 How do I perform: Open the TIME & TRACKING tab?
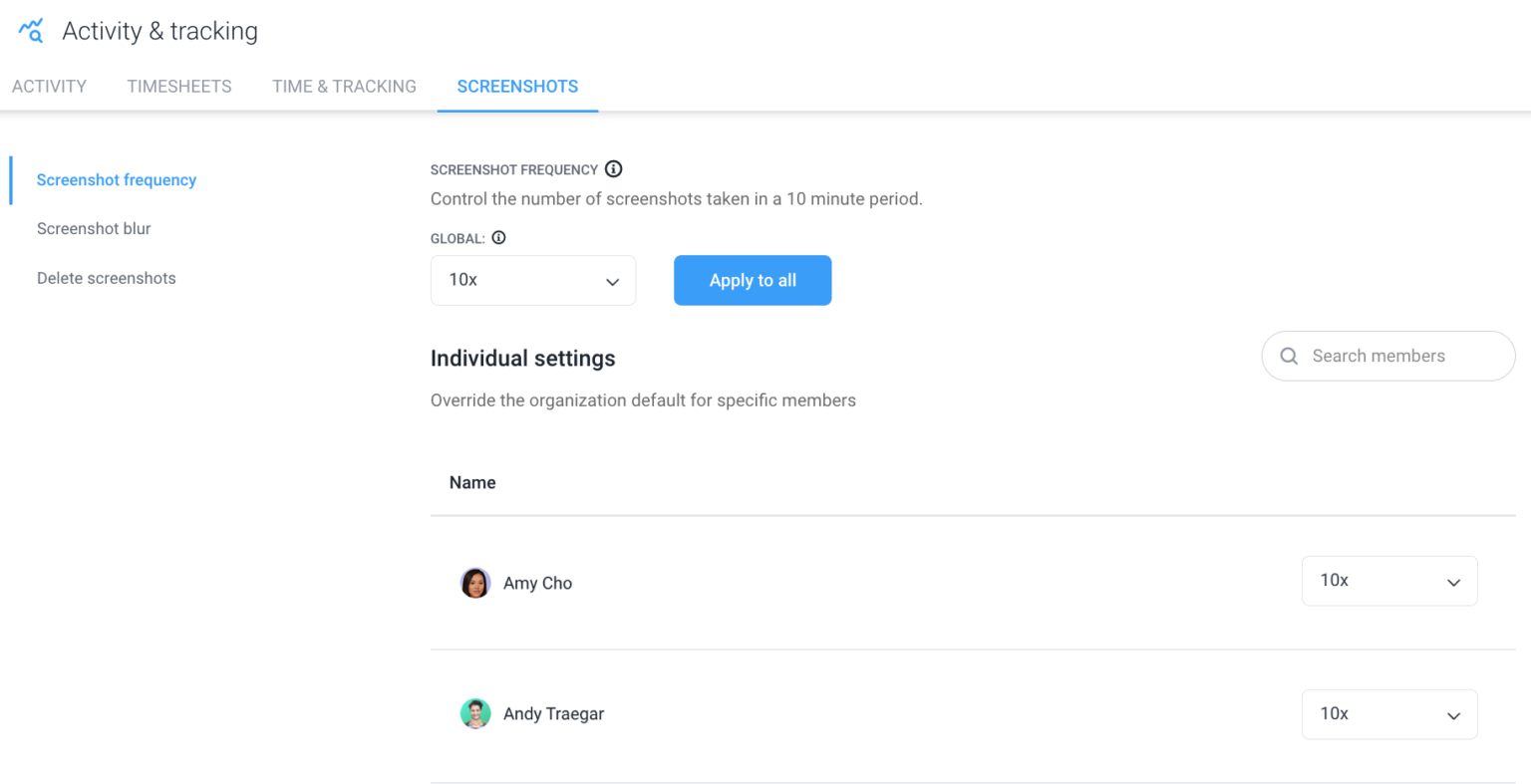click(x=343, y=86)
